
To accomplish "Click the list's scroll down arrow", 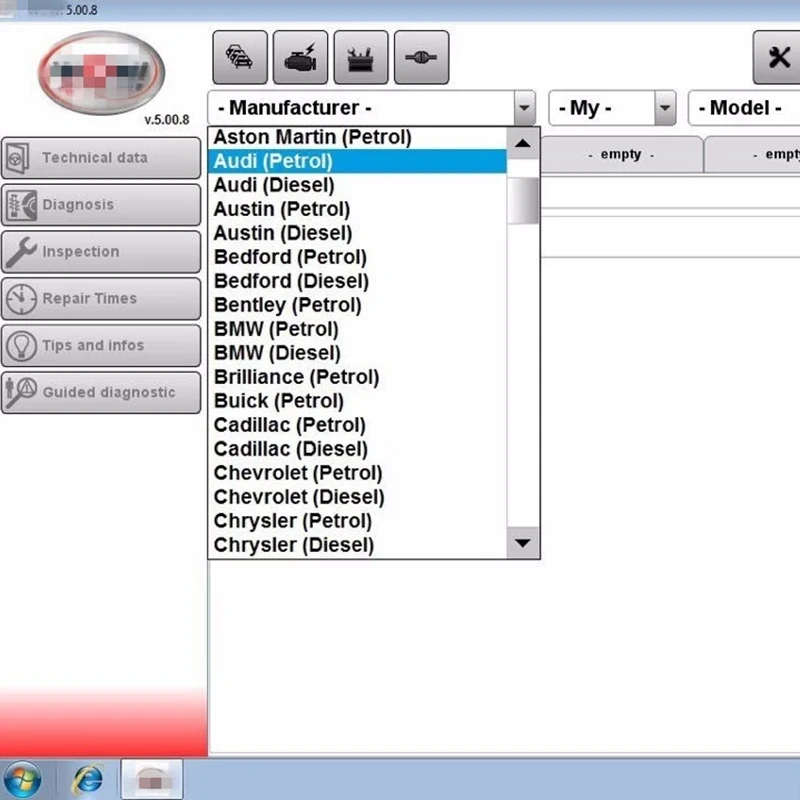I will pyautogui.click(x=523, y=543).
